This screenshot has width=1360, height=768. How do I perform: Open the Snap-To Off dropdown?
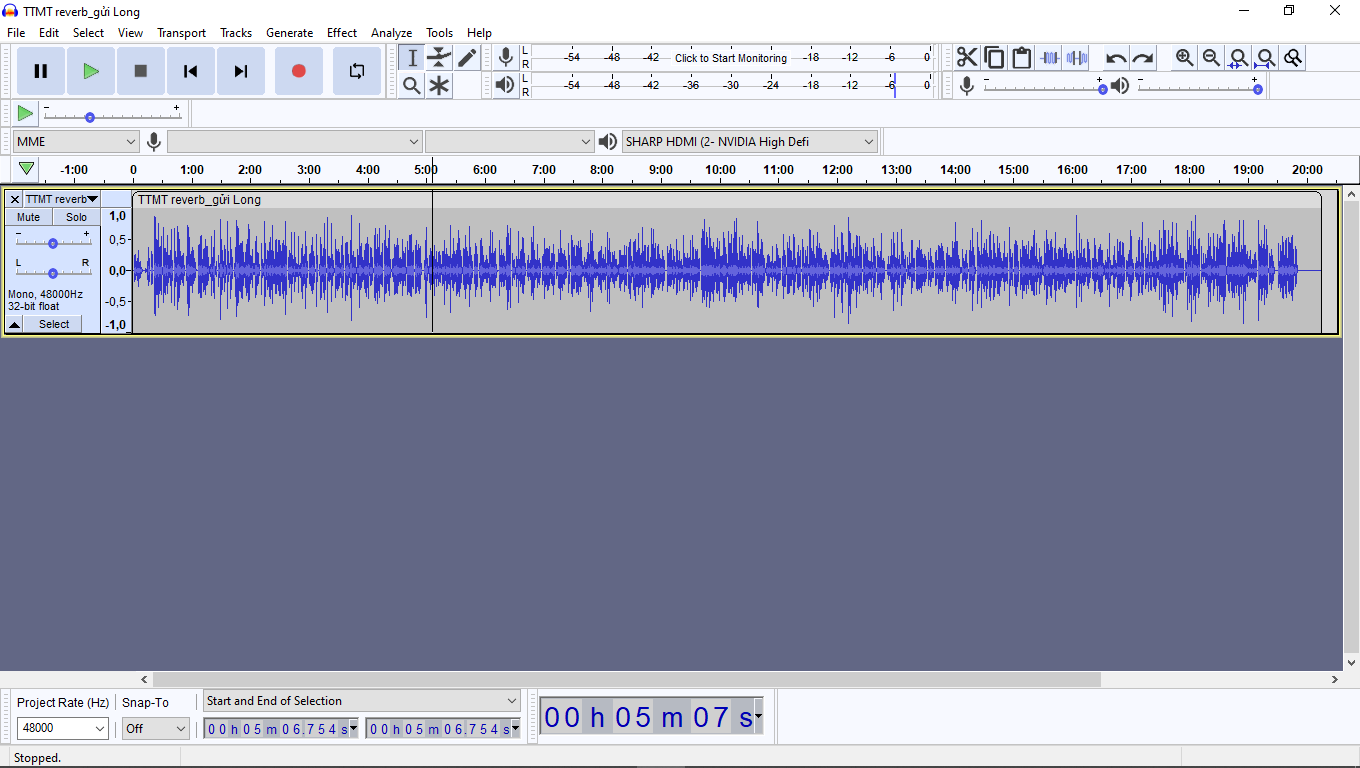click(x=155, y=728)
